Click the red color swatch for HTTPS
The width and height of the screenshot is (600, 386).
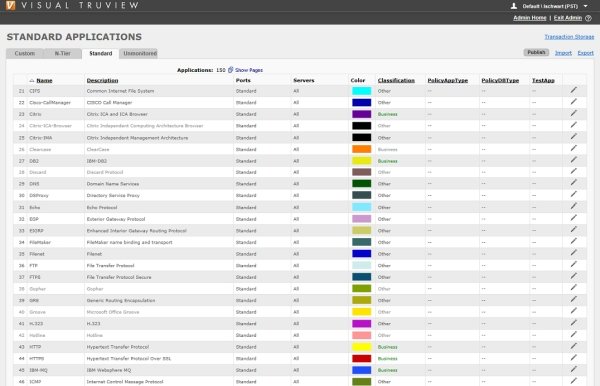361,358
